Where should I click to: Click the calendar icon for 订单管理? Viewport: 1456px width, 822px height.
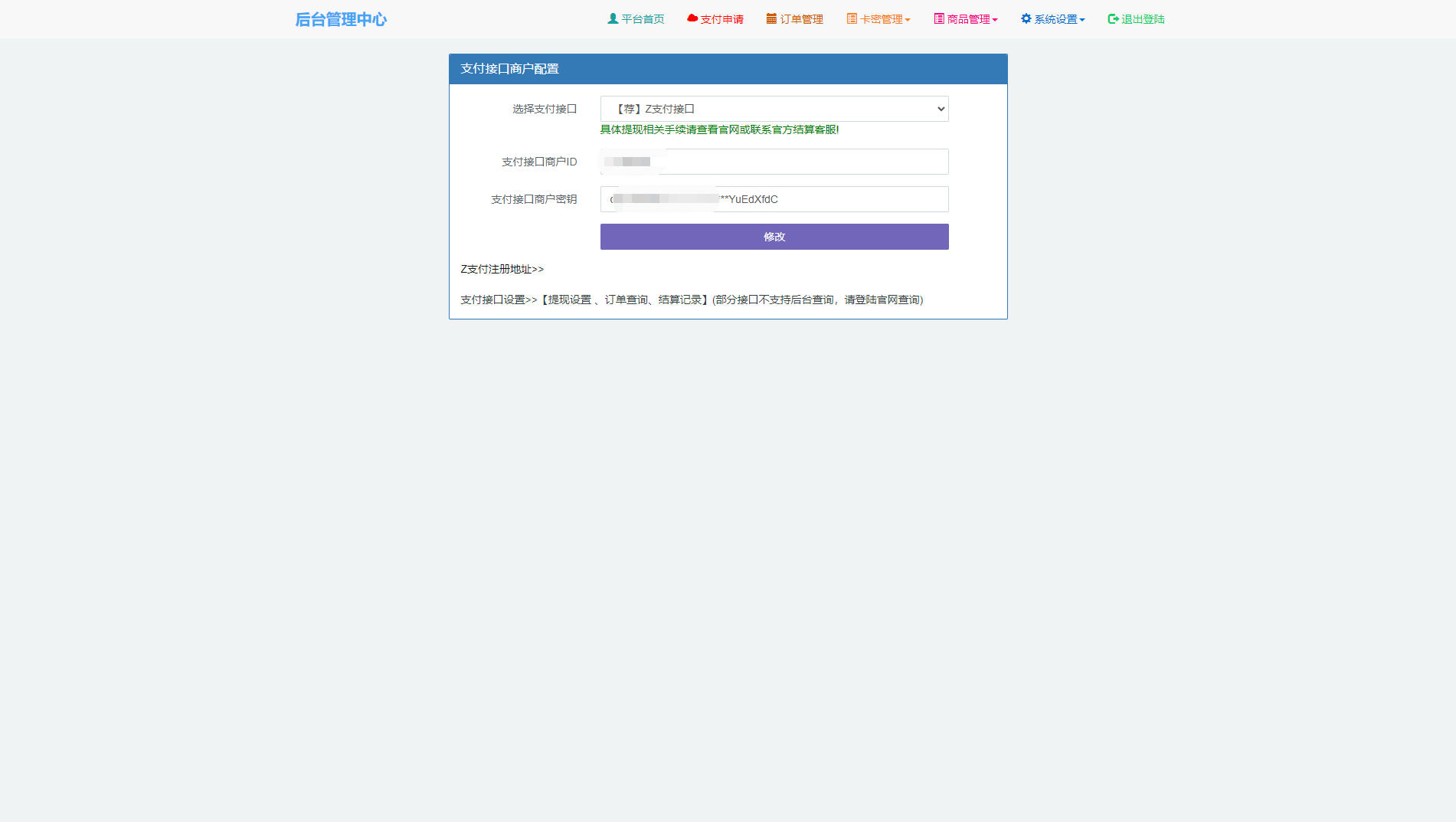(771, 18)
